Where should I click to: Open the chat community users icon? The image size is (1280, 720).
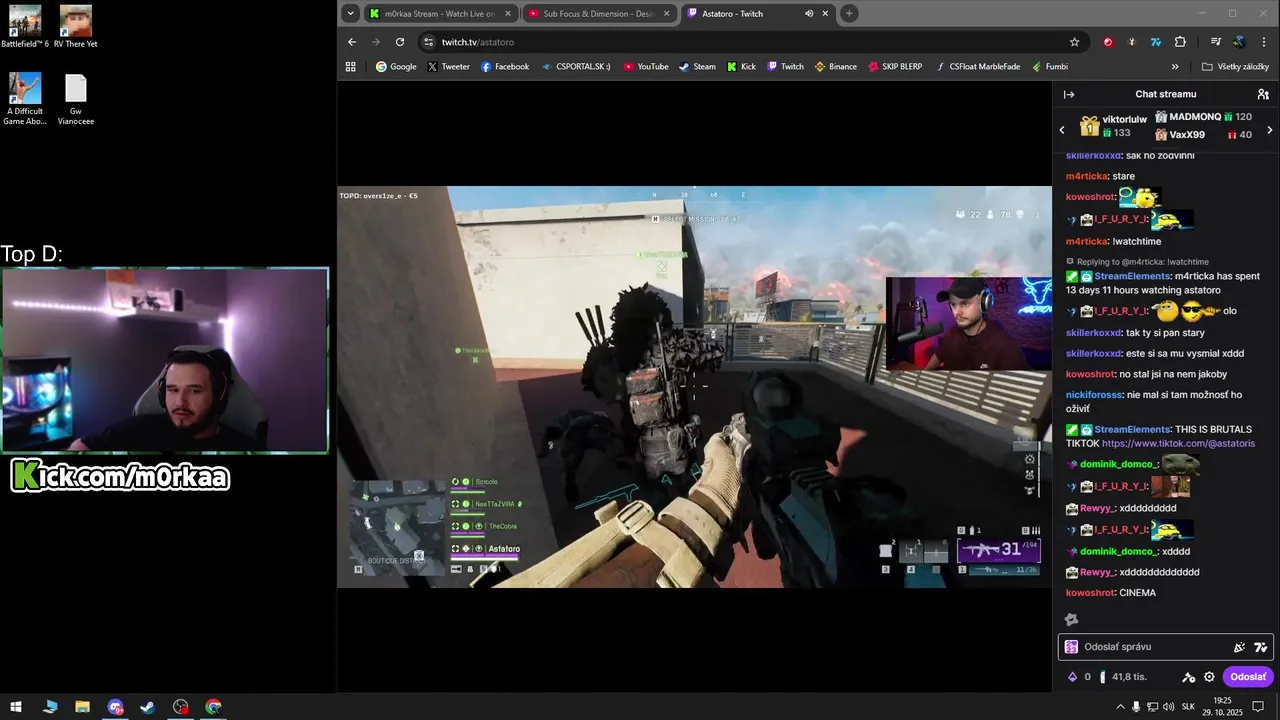(1263, 94)
